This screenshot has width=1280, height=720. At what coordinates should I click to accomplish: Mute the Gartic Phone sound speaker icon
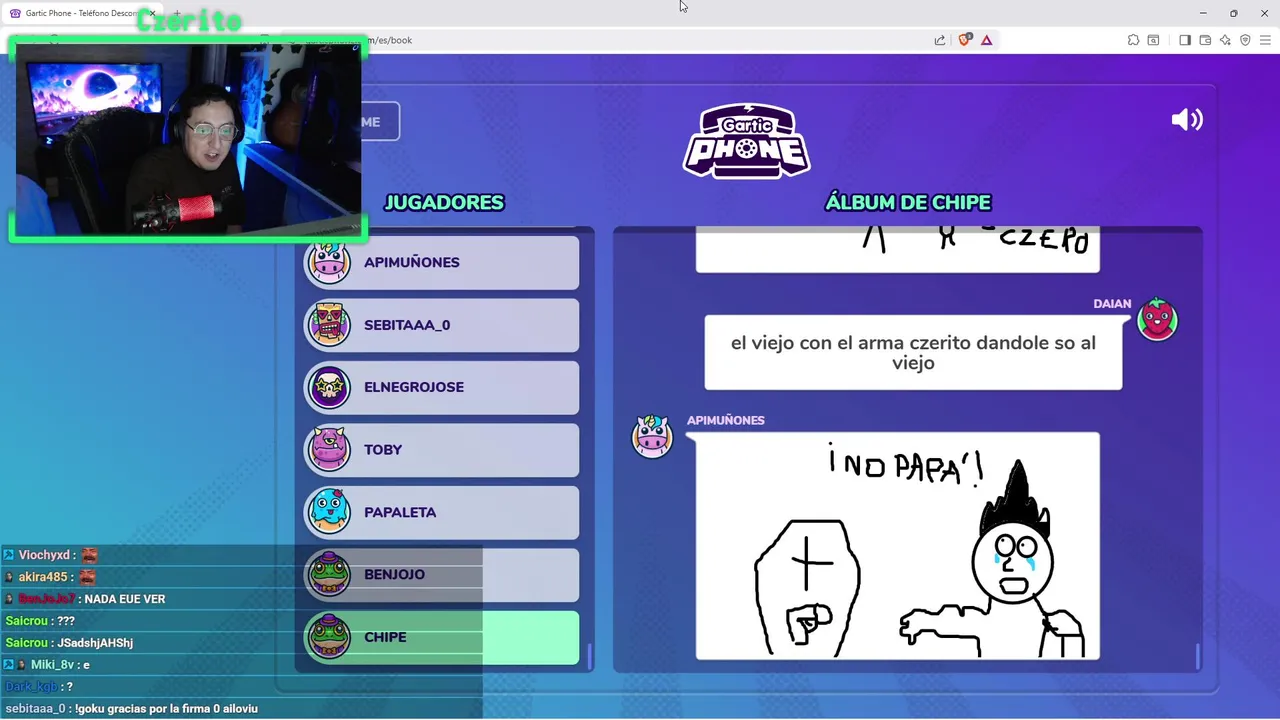[x=1187, y=120]
